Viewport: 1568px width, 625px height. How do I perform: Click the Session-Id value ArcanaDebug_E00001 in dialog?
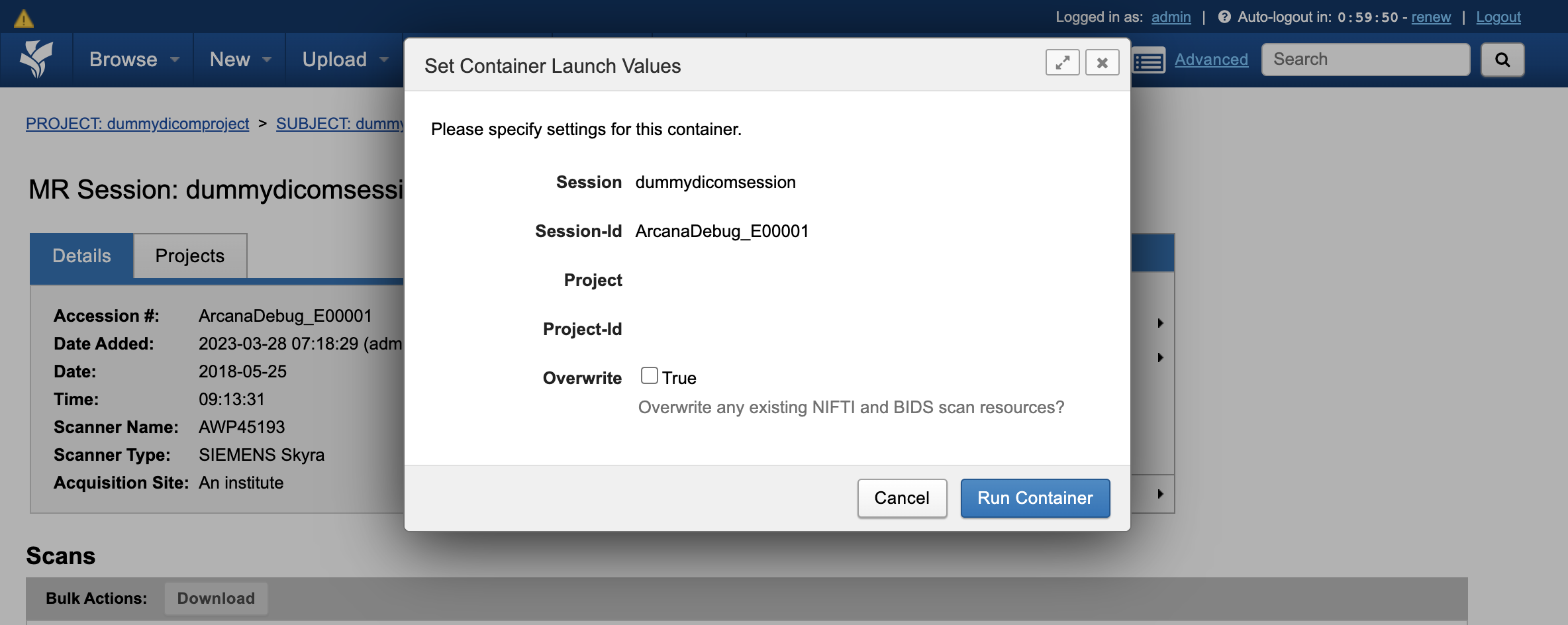coord(722,231)
